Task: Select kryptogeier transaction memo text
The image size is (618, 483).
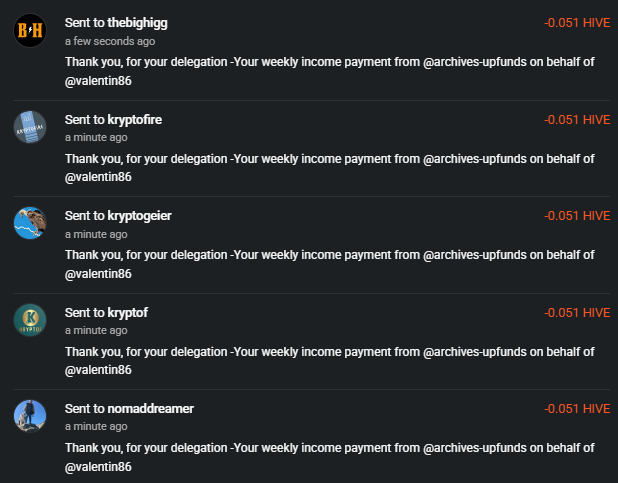Action: (x=329, y=264)
